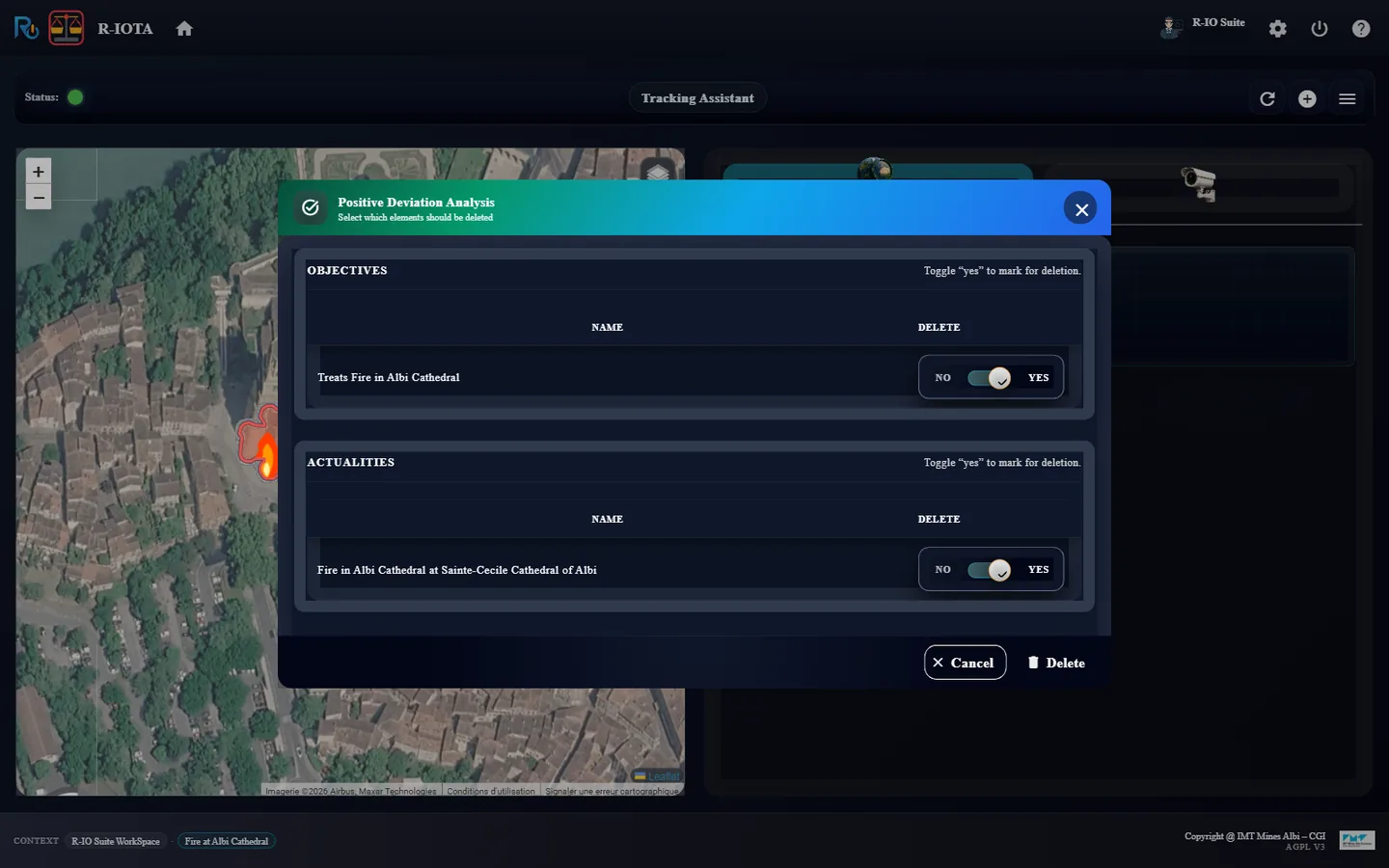Open the Conditions d'utilisation link
The height and width of the screenshot is (868, 1389).
491,791
